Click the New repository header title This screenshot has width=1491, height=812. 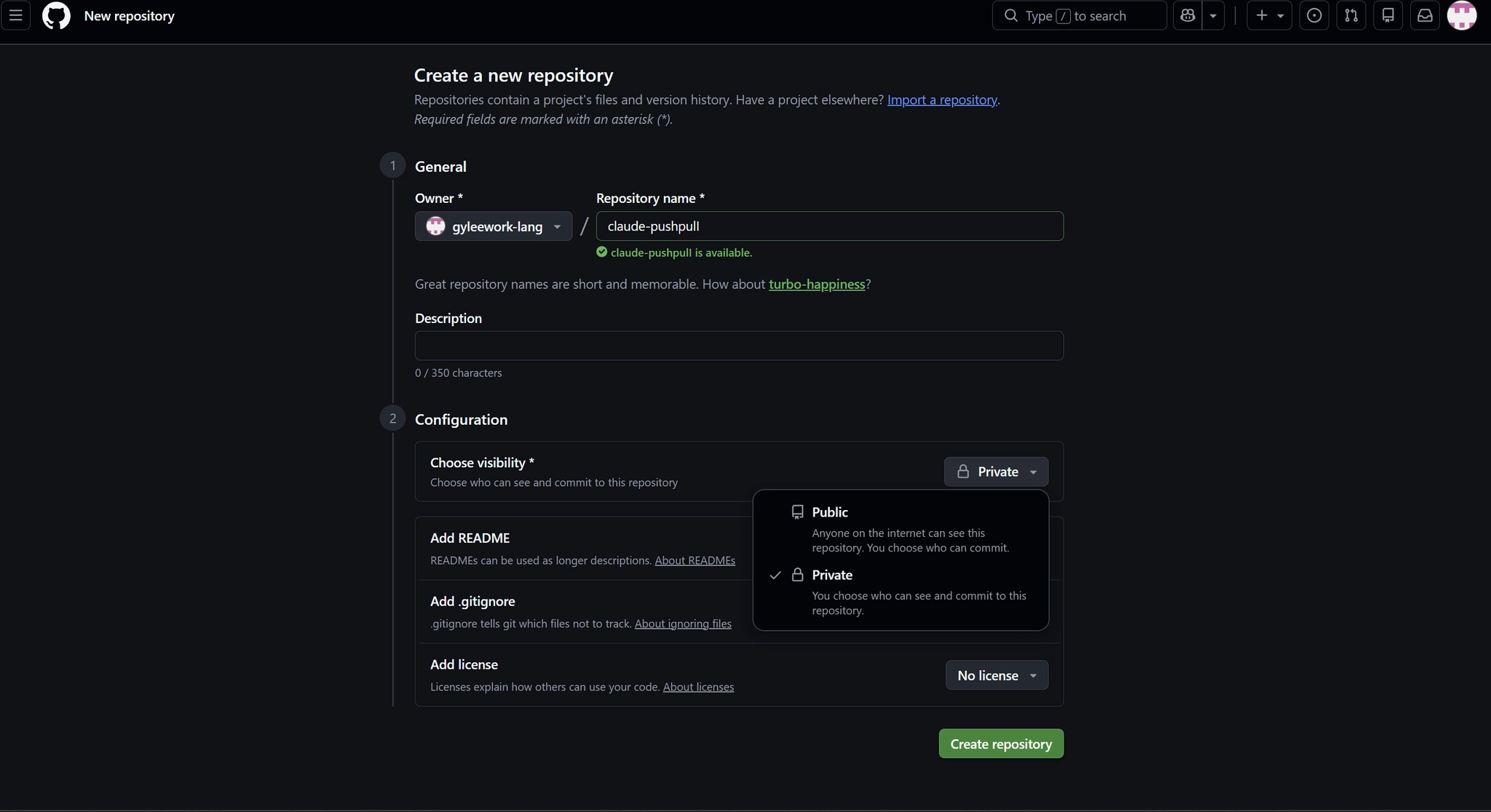[130, 15]
